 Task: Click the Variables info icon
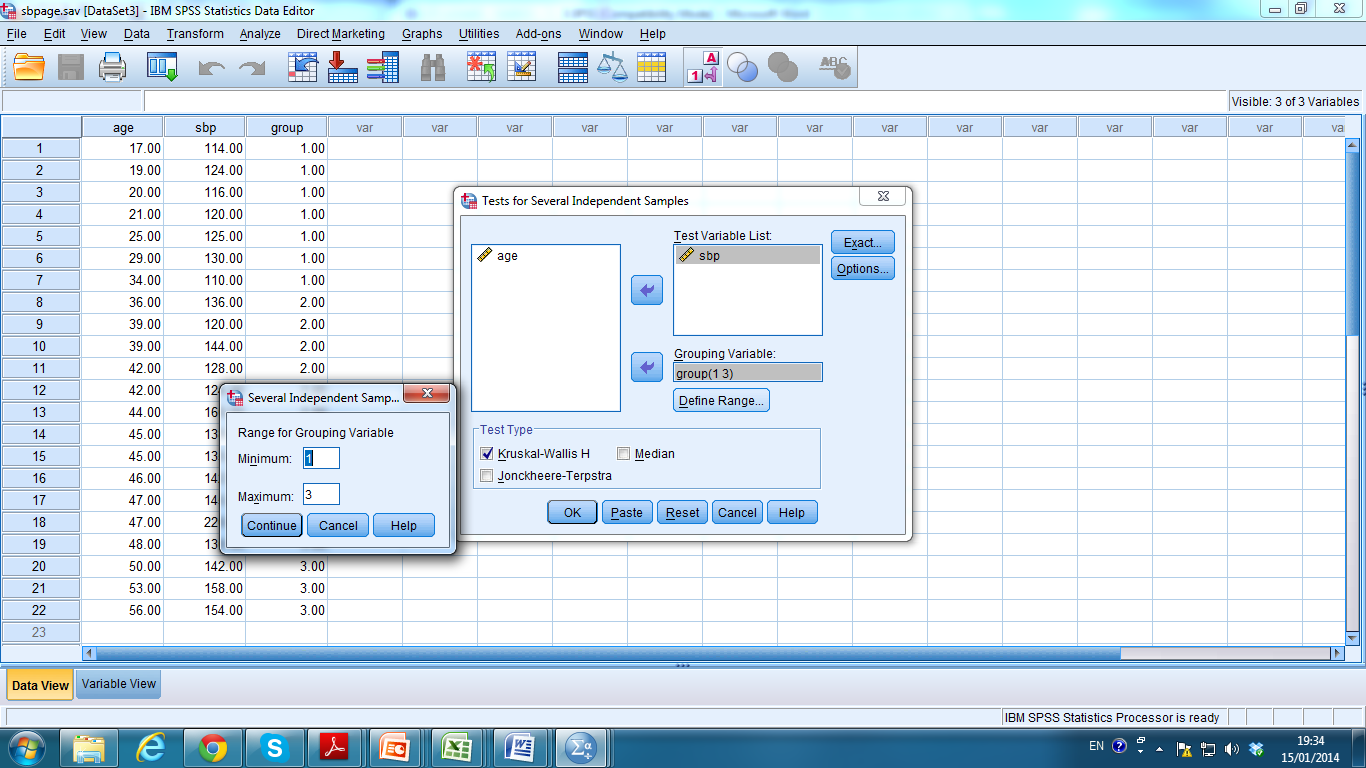click(383, 67)
